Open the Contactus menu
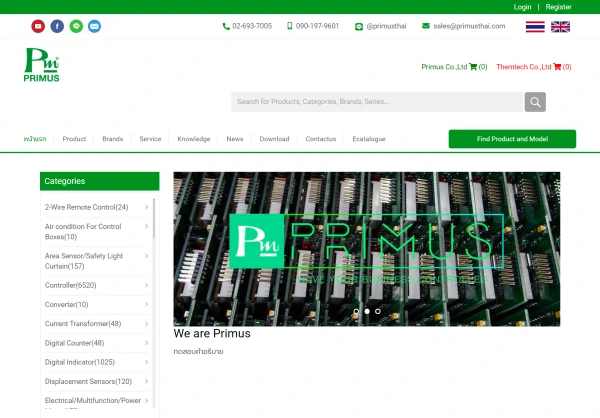This screenshot has height=418, width=600. tap(321, 139)
